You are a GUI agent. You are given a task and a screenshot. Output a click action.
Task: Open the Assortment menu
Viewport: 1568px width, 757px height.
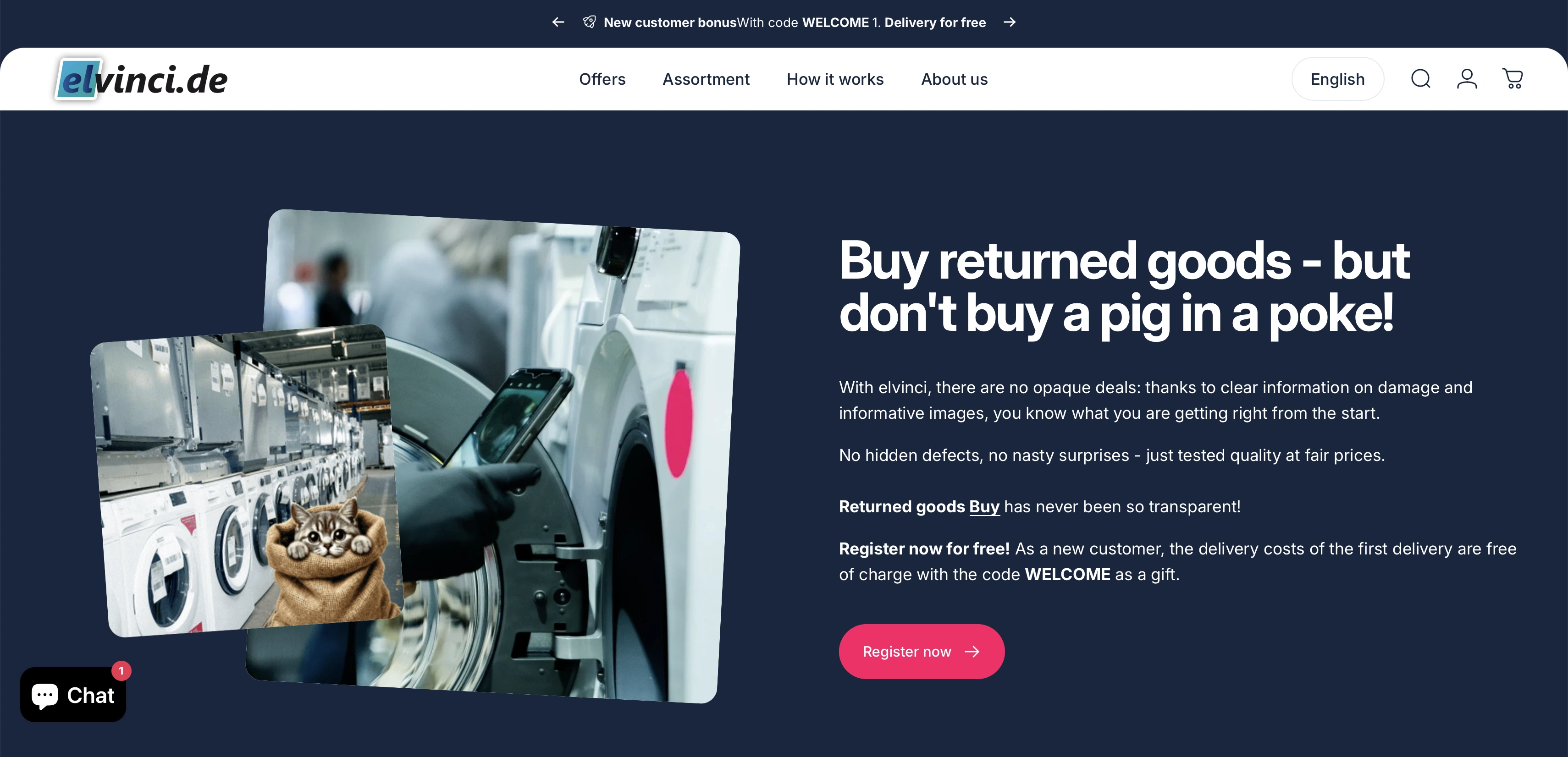pyautogui.click(x=706, y=79)
